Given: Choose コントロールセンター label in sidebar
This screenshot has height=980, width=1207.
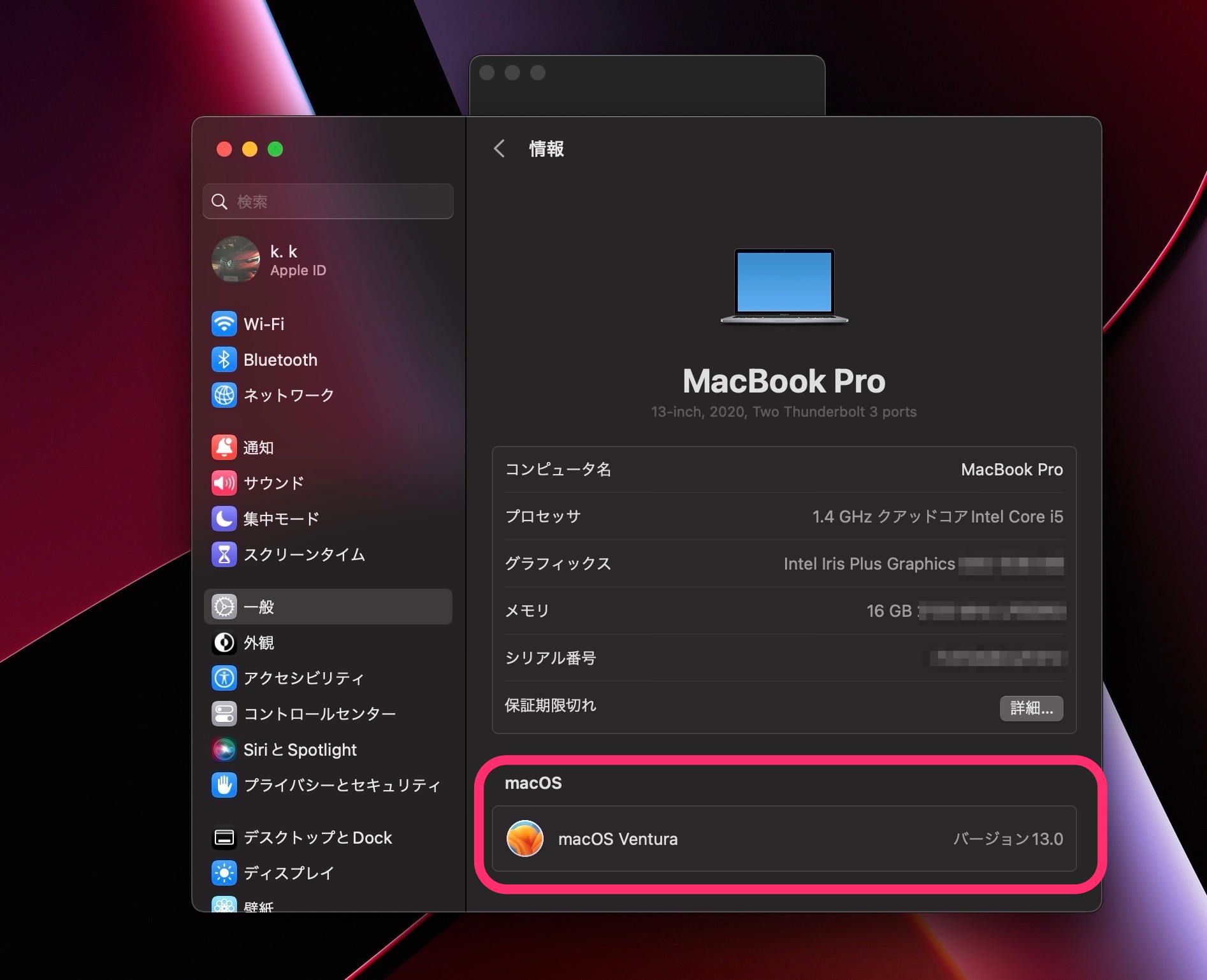Looking at the screenshot, I should (x=320, y=714).
